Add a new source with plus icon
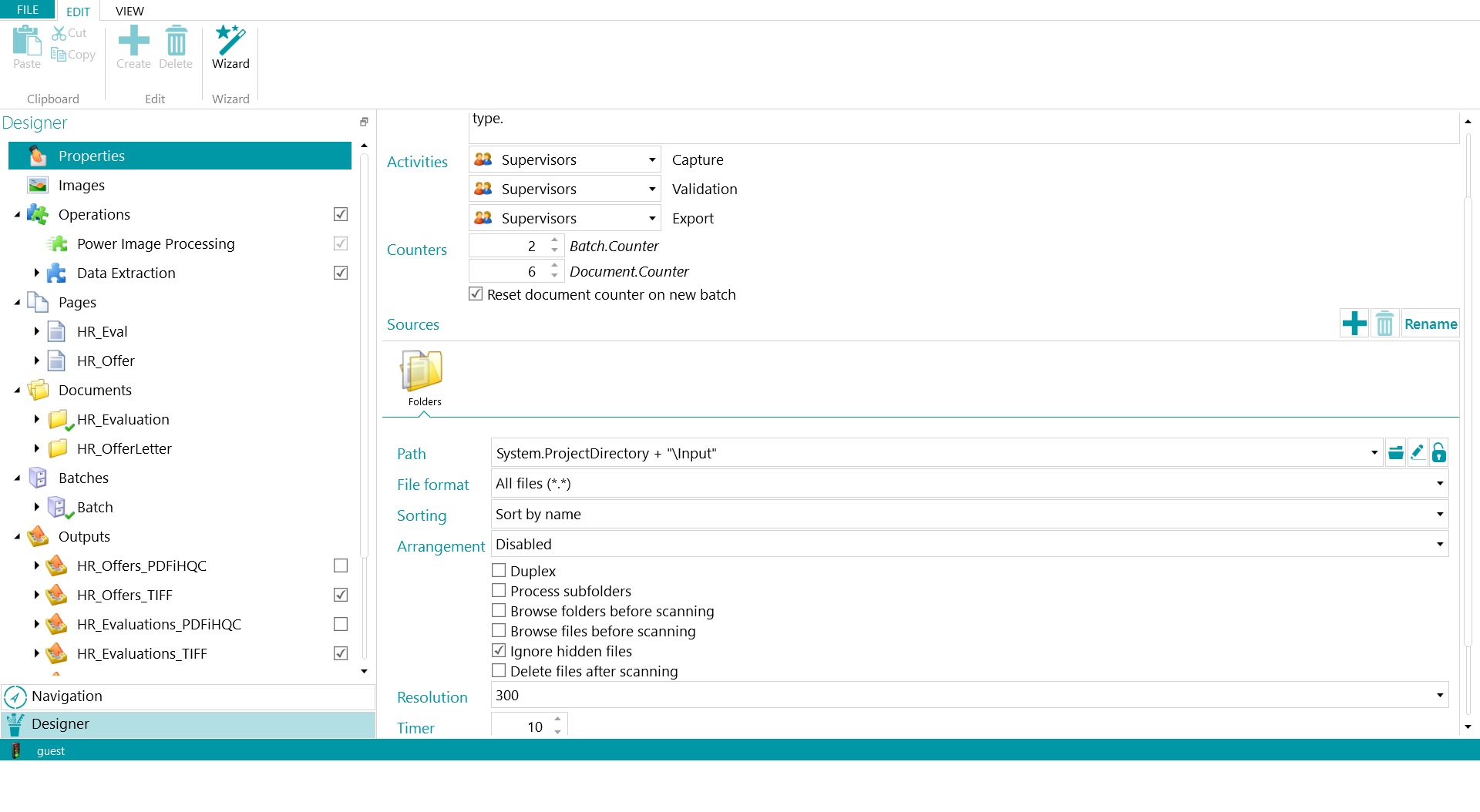The image size is (1480, 812). [x=1354, y=324]
